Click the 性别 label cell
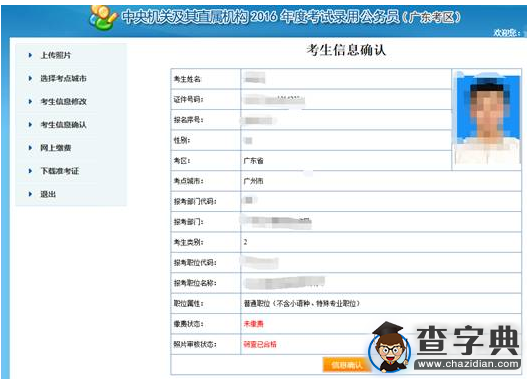The height and width of the screenshot is (379, 527). pos(206,140)
